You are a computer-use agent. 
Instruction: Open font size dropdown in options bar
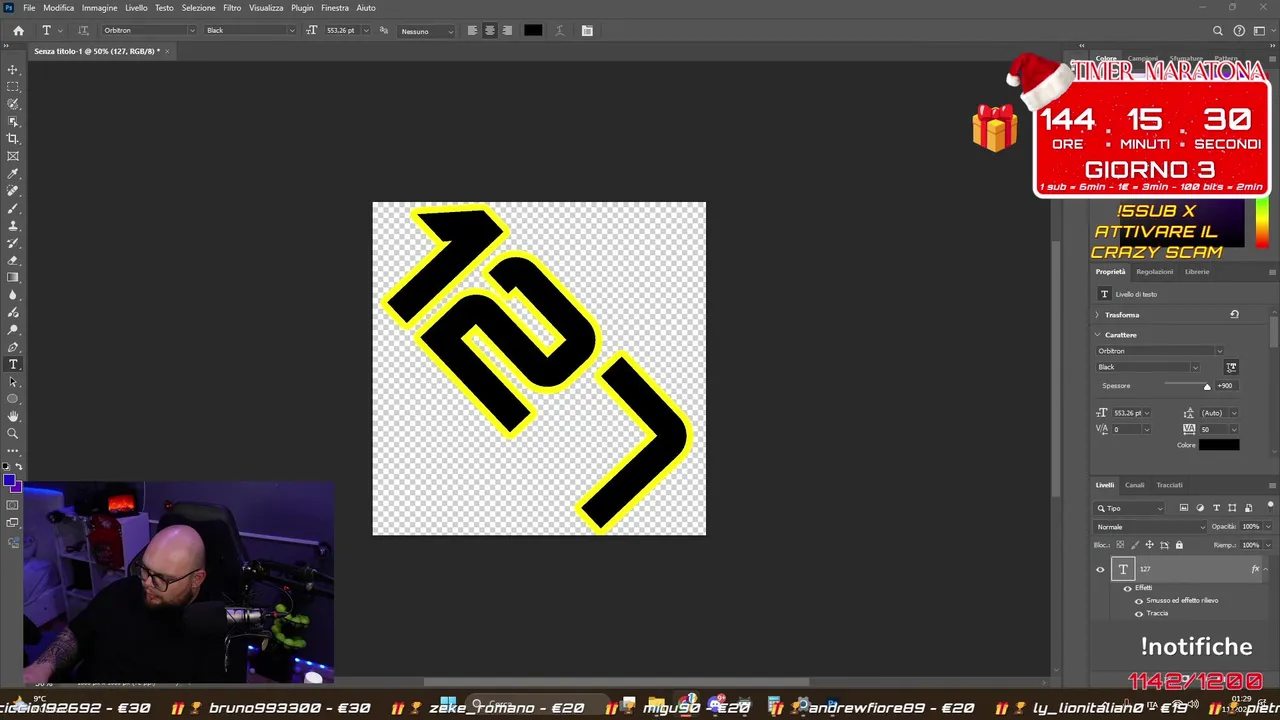pos(366,31)
